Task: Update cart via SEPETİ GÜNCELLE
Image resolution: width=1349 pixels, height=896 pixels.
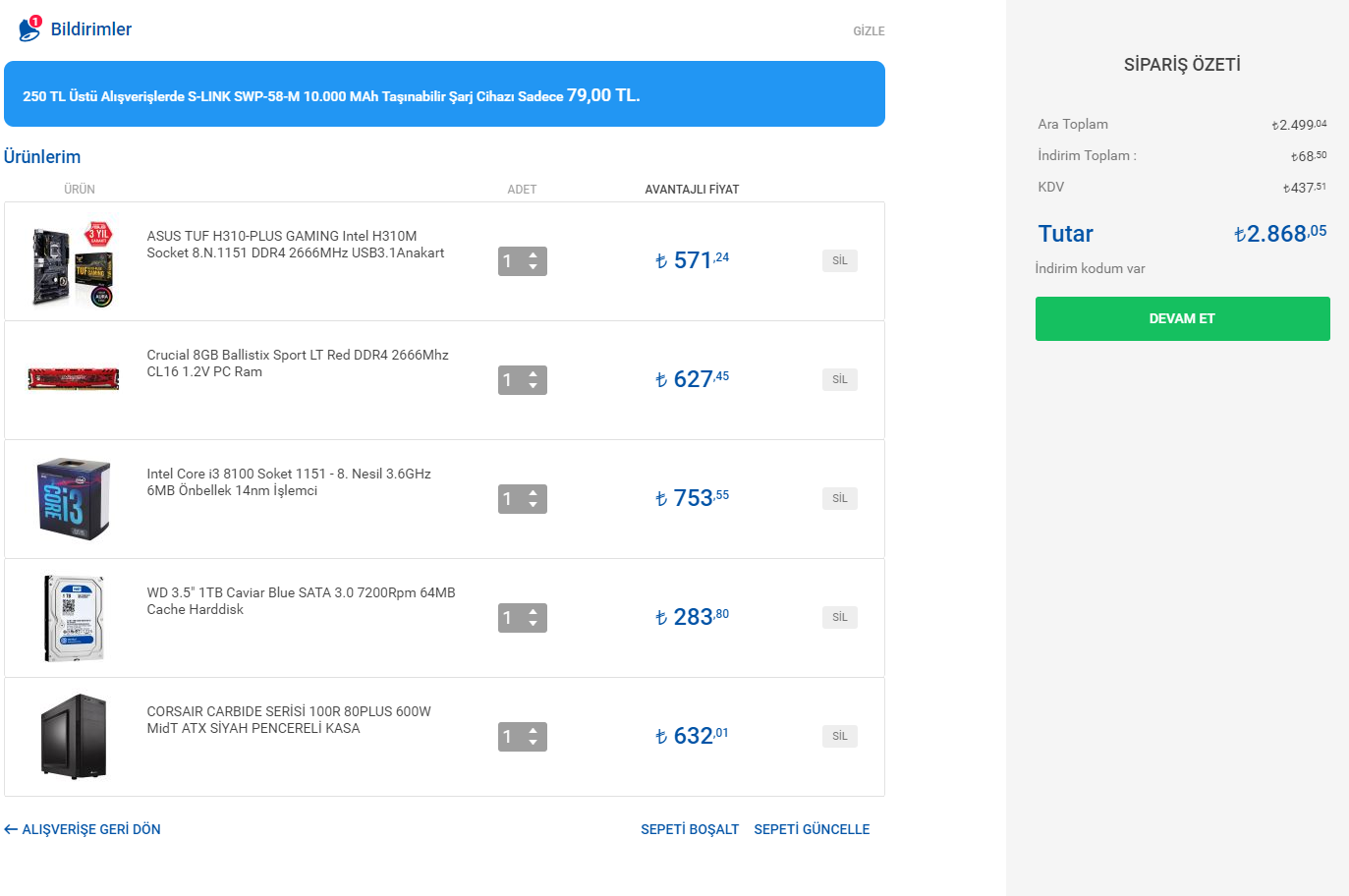Action: [812, 829]
